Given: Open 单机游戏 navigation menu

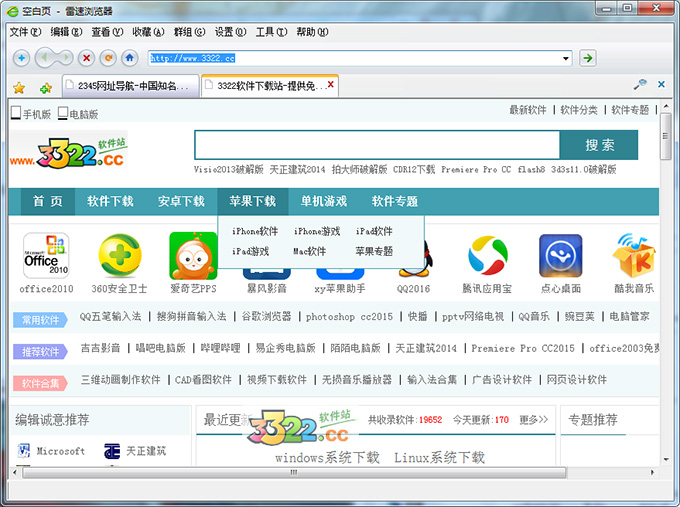Looking at the screenshot, I should [324, 201].
